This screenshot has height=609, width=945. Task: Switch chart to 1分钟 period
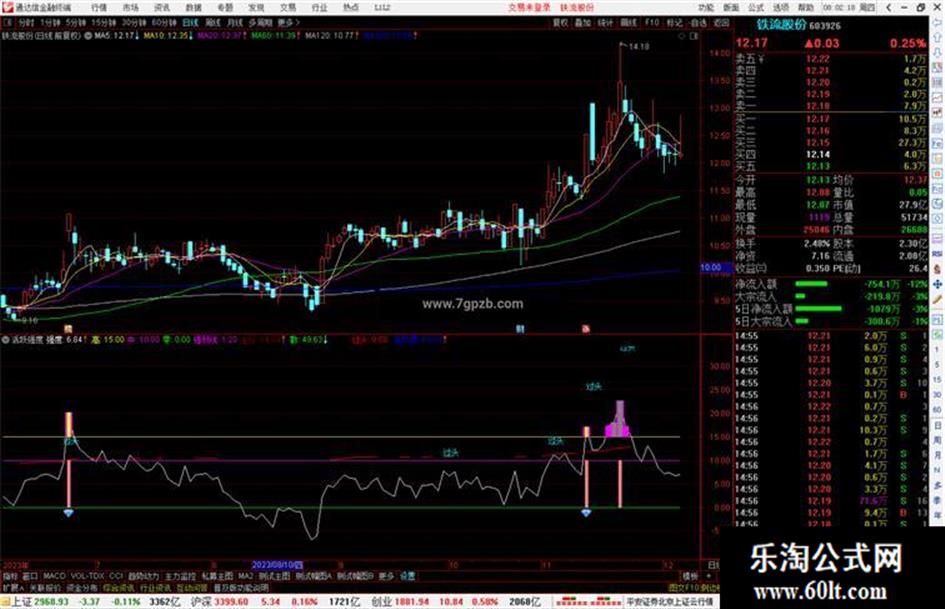click(x=51, y=22)
